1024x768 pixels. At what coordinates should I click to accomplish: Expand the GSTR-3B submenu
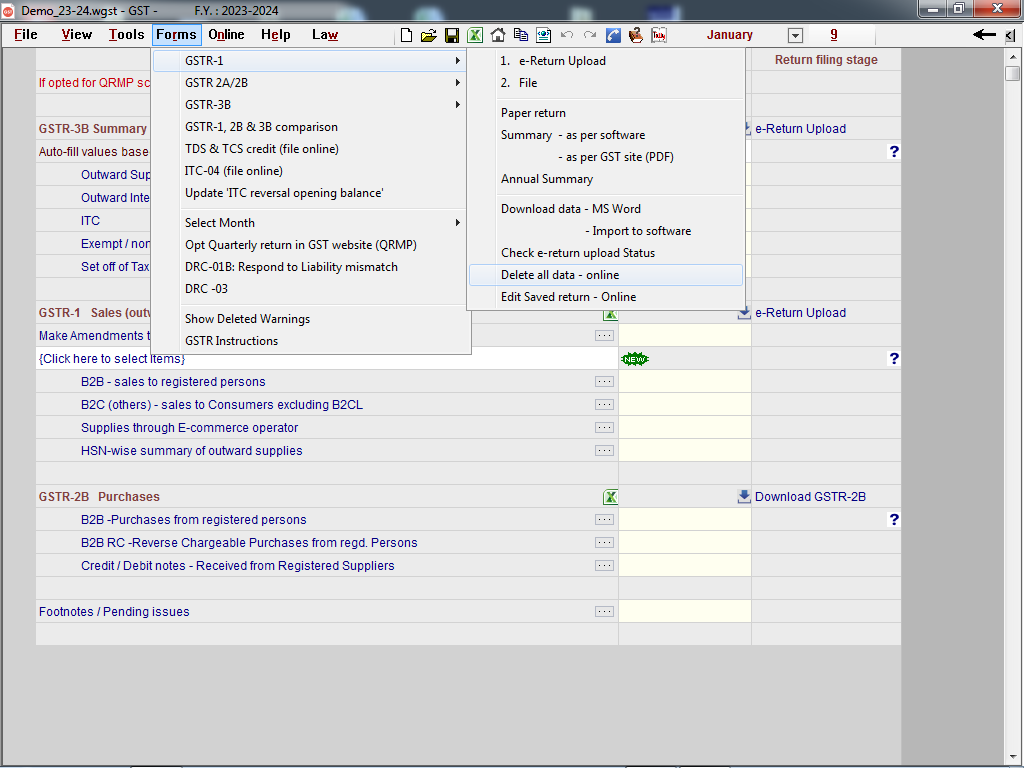310,105
